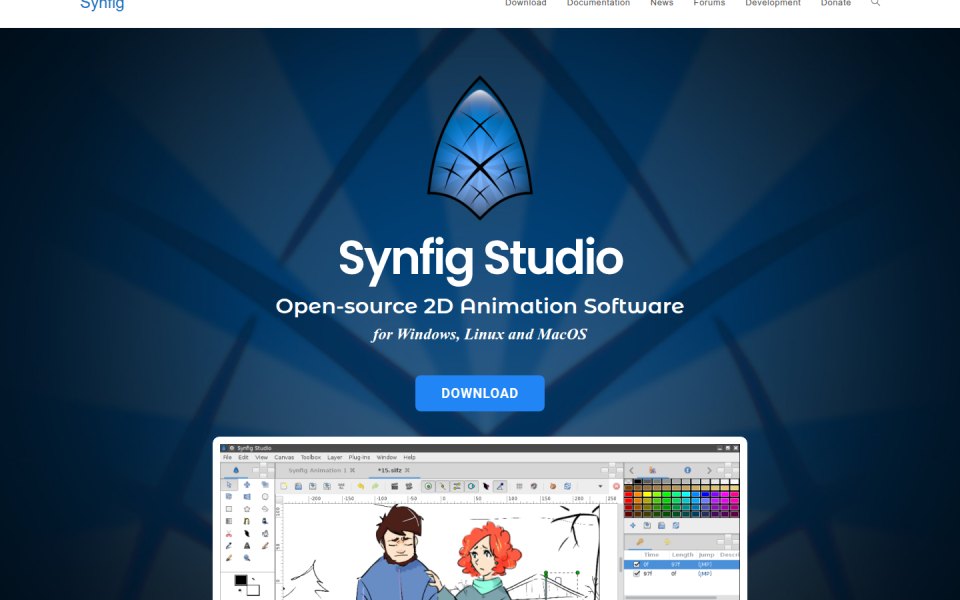
Task: Open News in the site navigation
Action: (x=662, y=3)
